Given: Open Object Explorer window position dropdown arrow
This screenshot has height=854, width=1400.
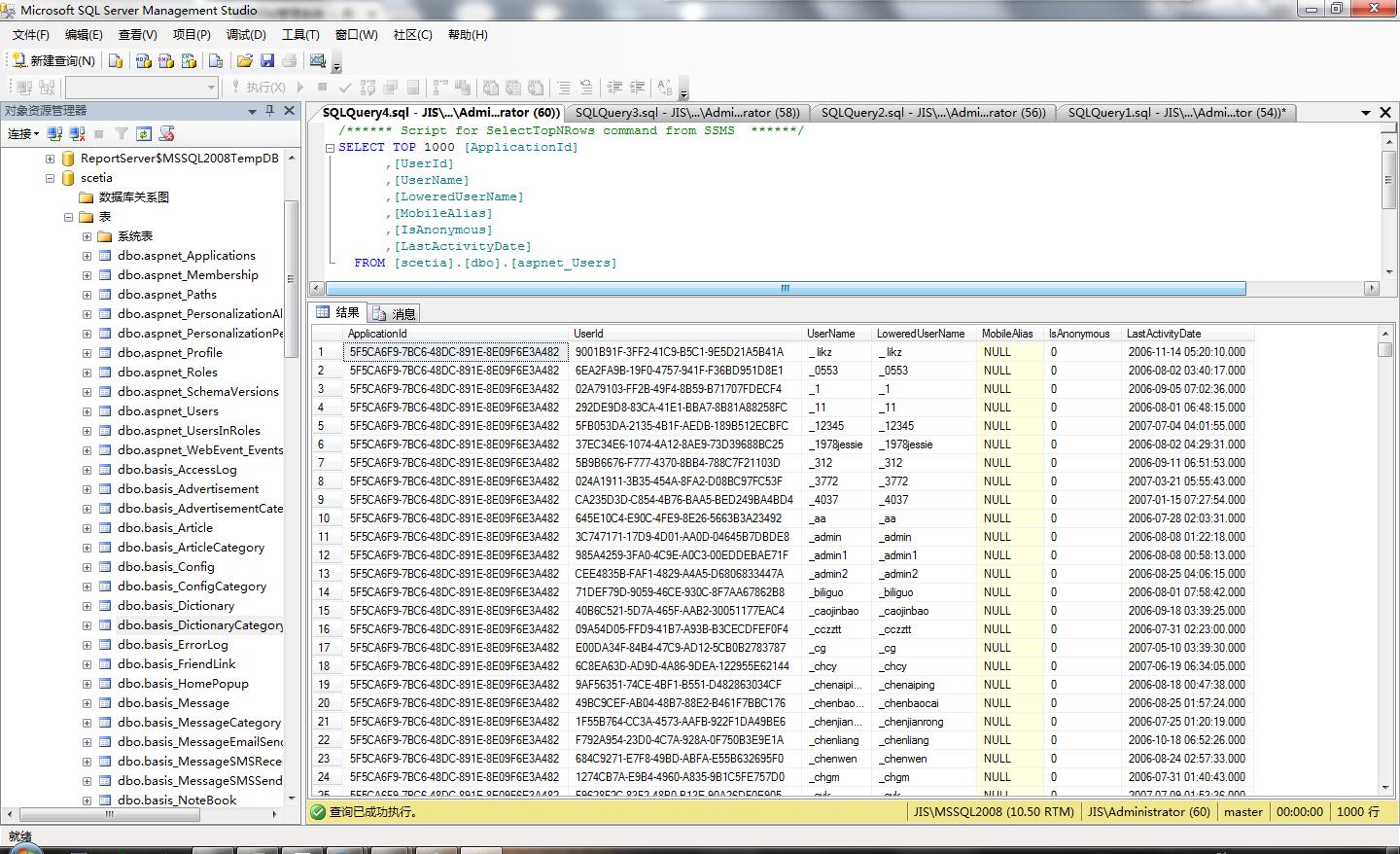Looking at the screenshot, I should pos(253,111).
